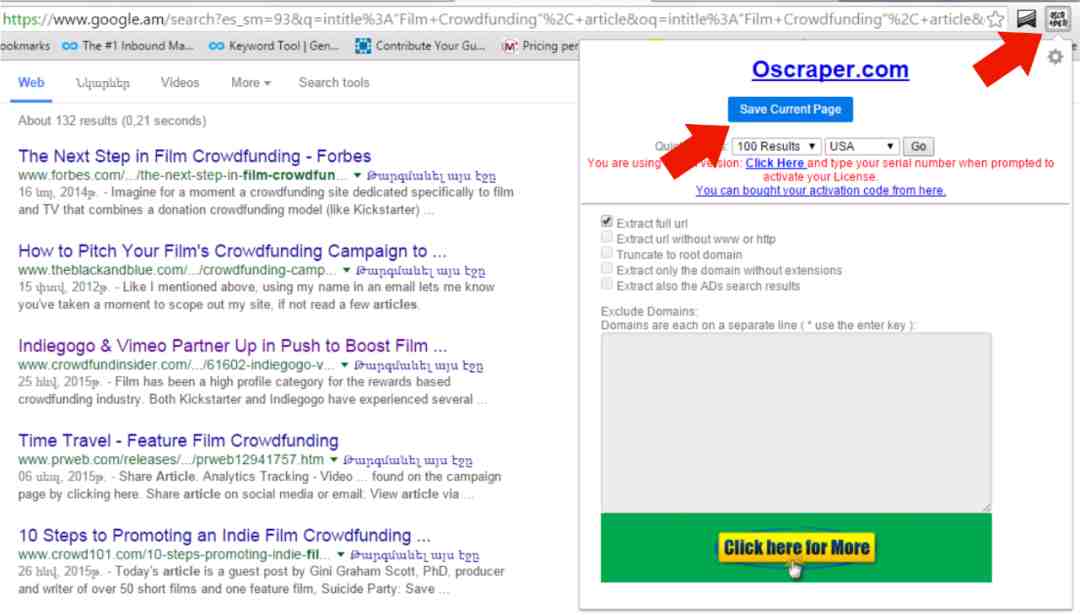Click translate-this-page link on prweb.com result
The height and width of the screenshot is (615, 1080).
coord(408,460)
